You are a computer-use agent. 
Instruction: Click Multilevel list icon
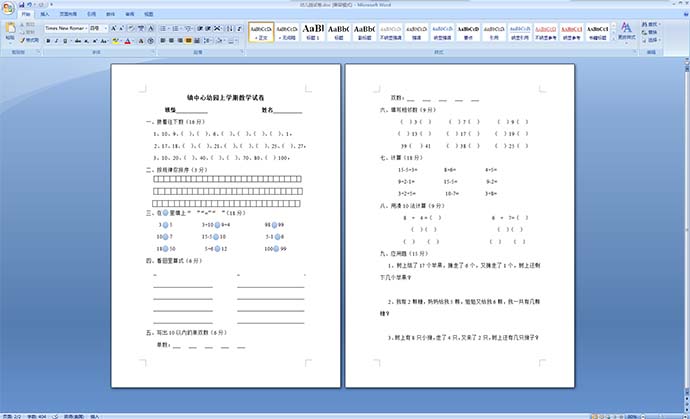click(188, 28)
